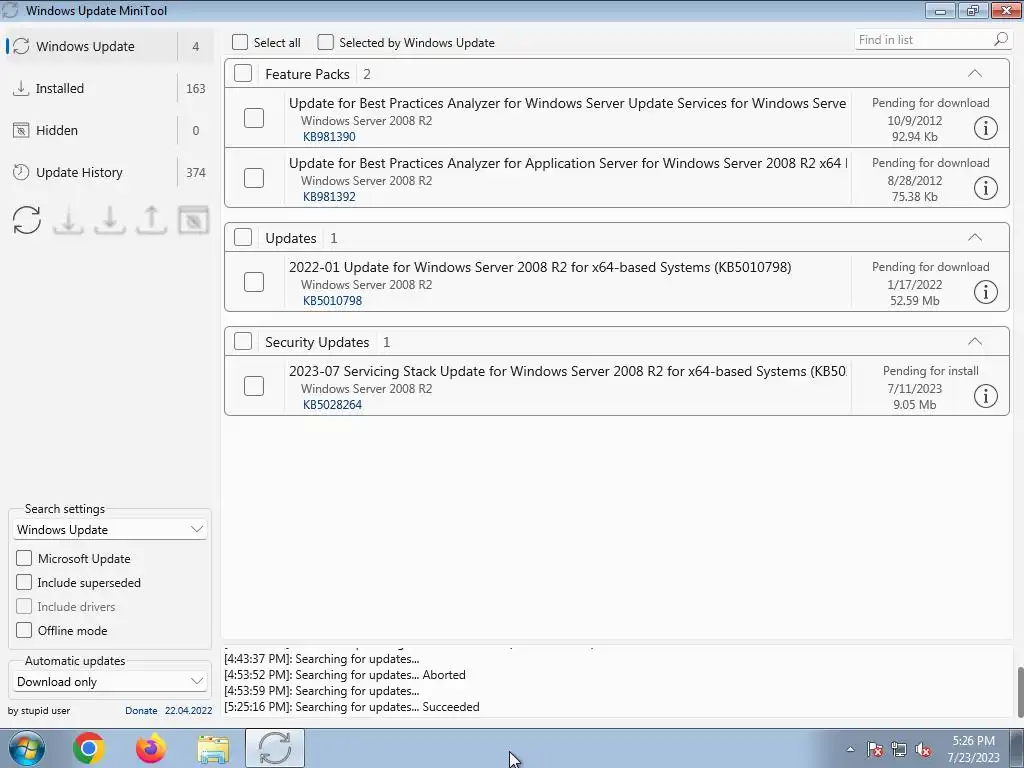Click the KB5010798 link
The image size is (1024, 768).
click(332, 301)
